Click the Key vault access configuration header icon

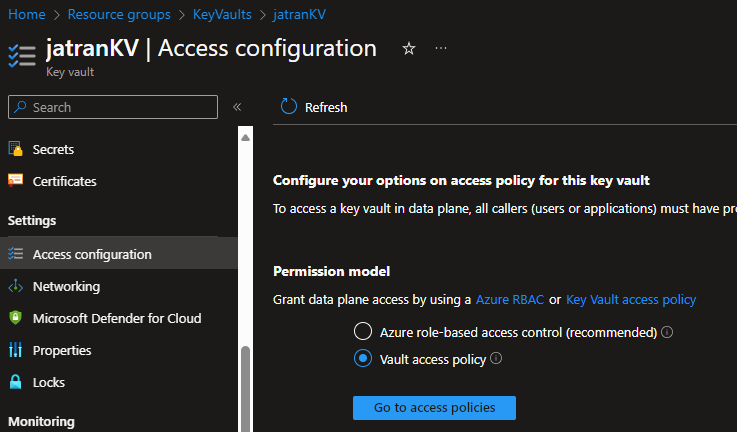point(22,56)
